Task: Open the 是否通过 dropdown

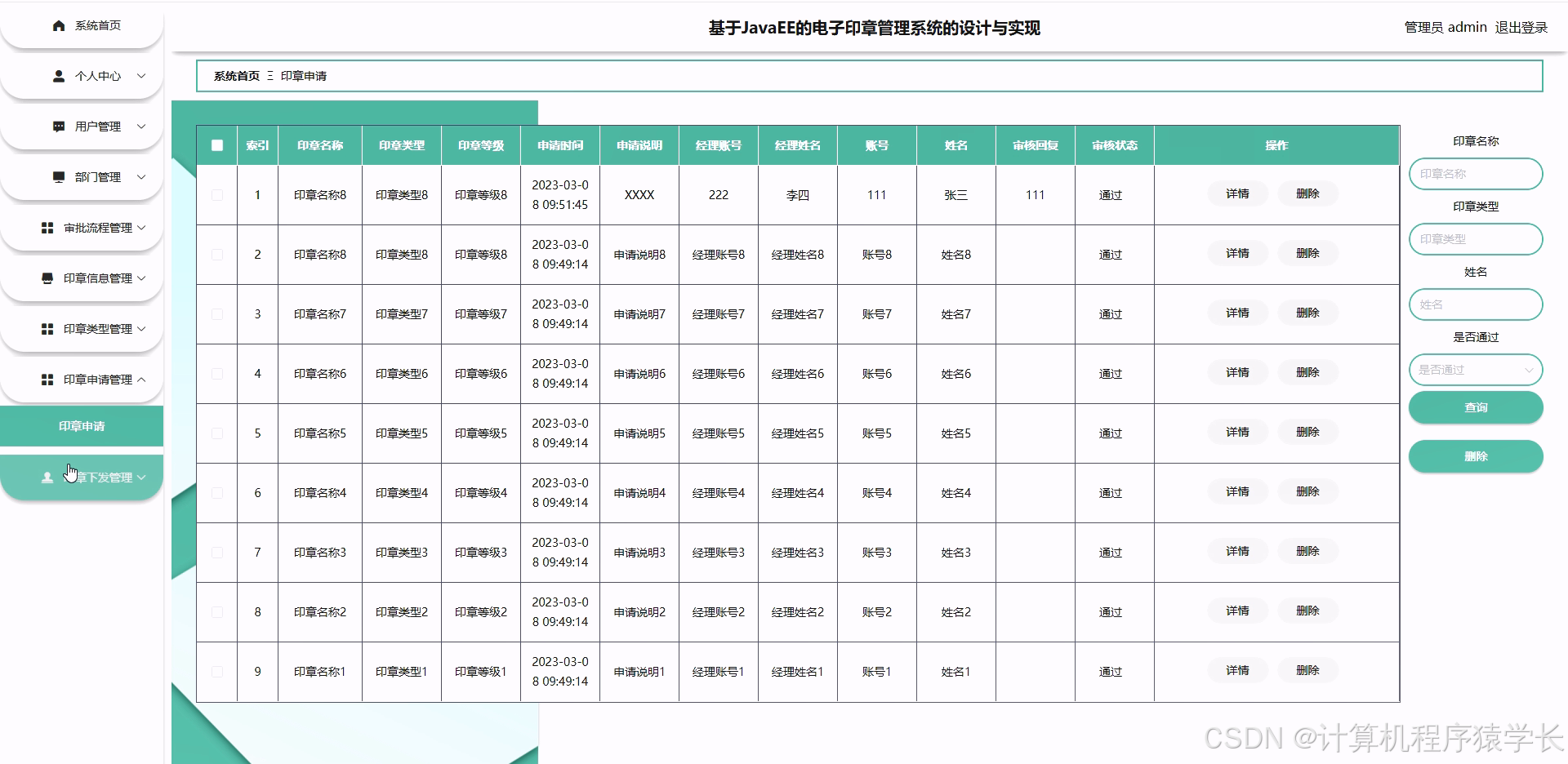Action: tap(1475, 370)
